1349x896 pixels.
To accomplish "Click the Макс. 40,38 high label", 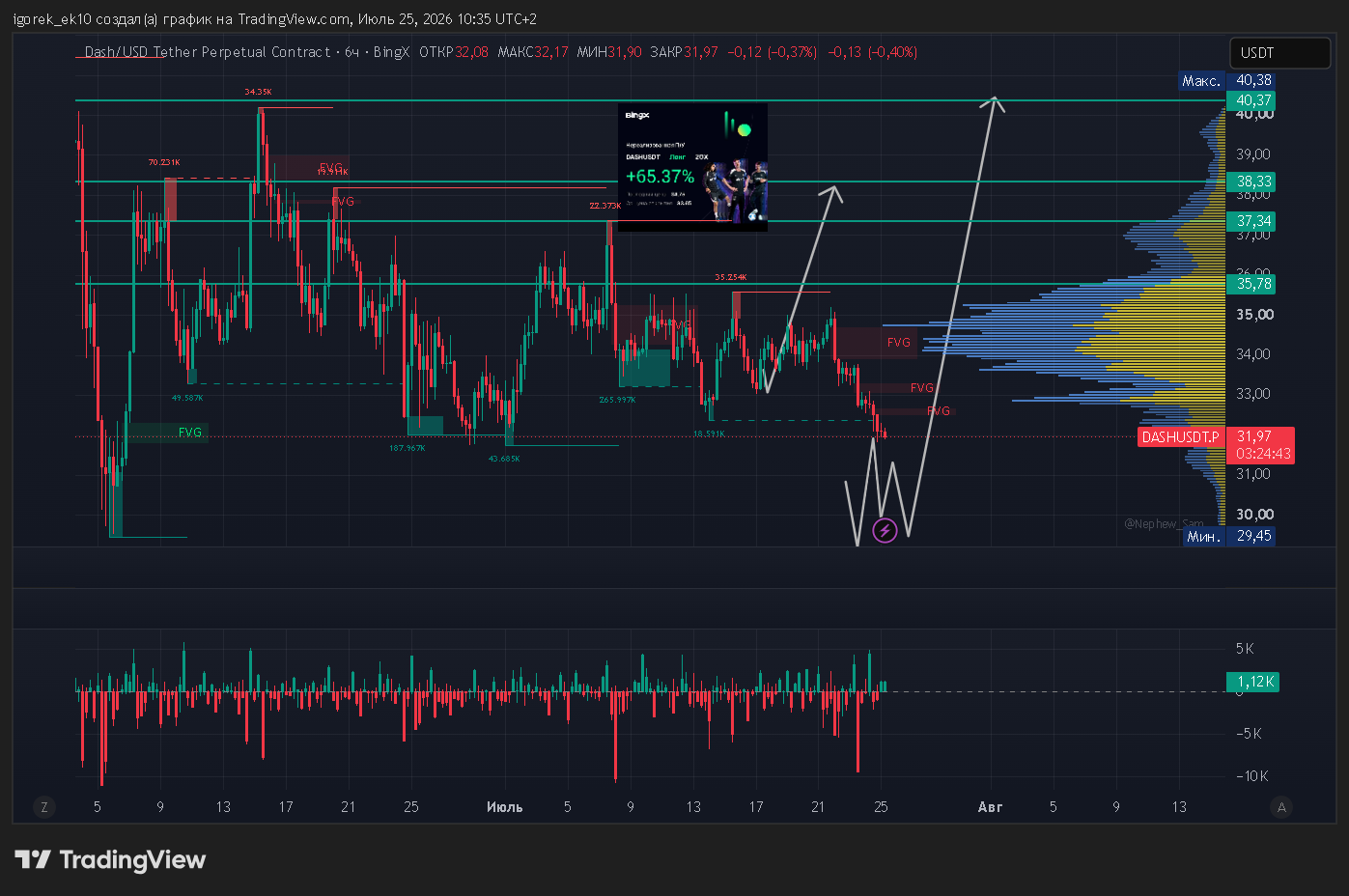I will (1227, 81).
